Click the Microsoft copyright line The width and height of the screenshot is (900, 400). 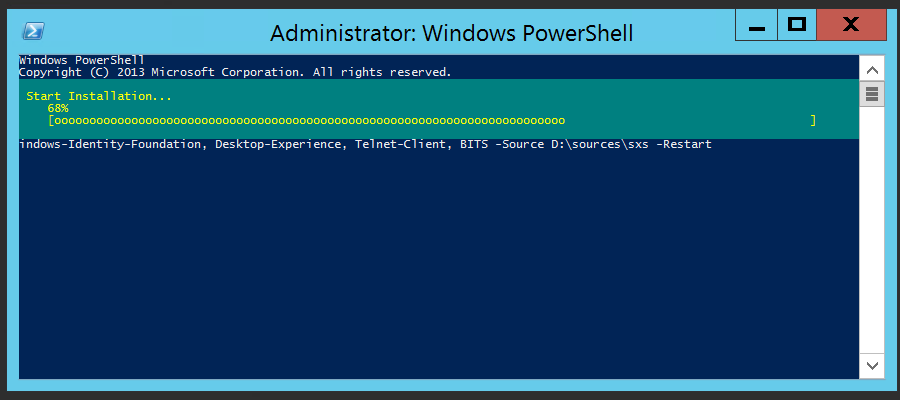pos(235,72)
